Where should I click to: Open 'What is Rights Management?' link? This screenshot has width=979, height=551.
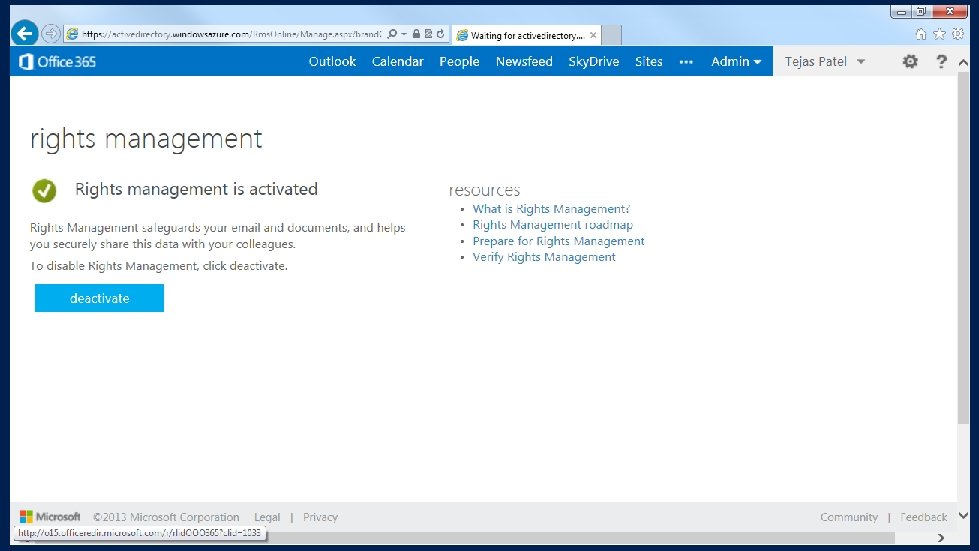pyautogui.click(x=551, y=208)
